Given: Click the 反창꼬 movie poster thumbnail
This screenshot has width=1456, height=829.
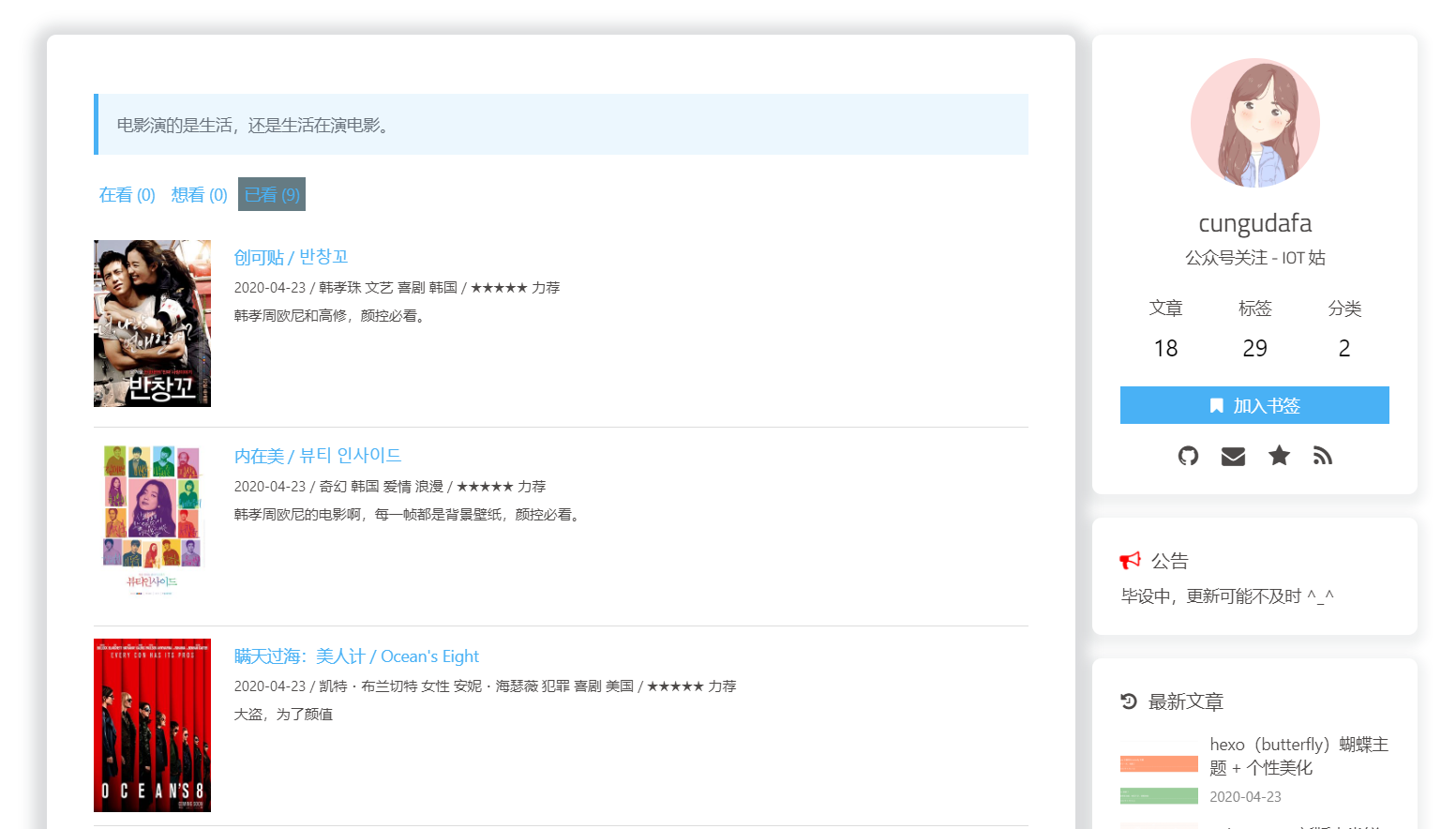Looking at the screenshot, I should (151, 323).
